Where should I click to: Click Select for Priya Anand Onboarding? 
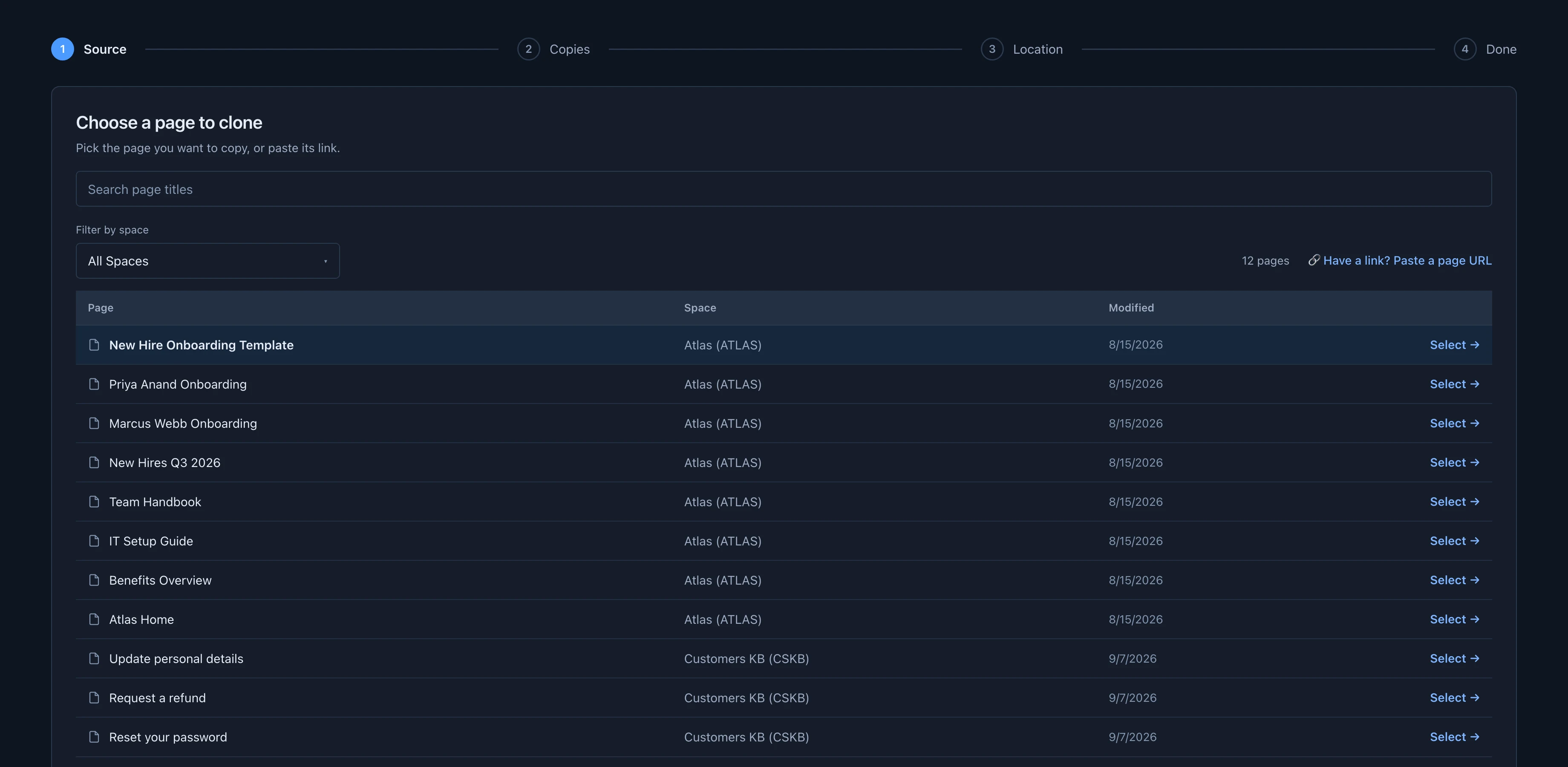[x=1454, y=384]
